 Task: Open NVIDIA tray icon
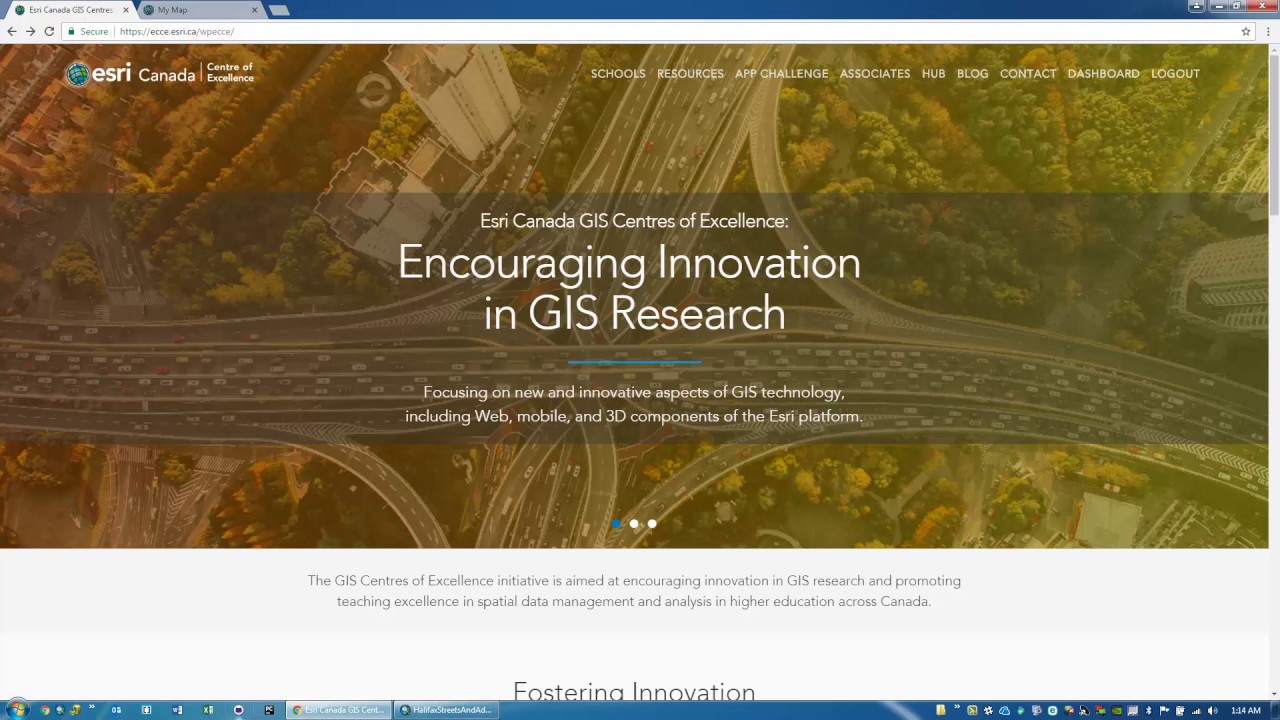1116,711
